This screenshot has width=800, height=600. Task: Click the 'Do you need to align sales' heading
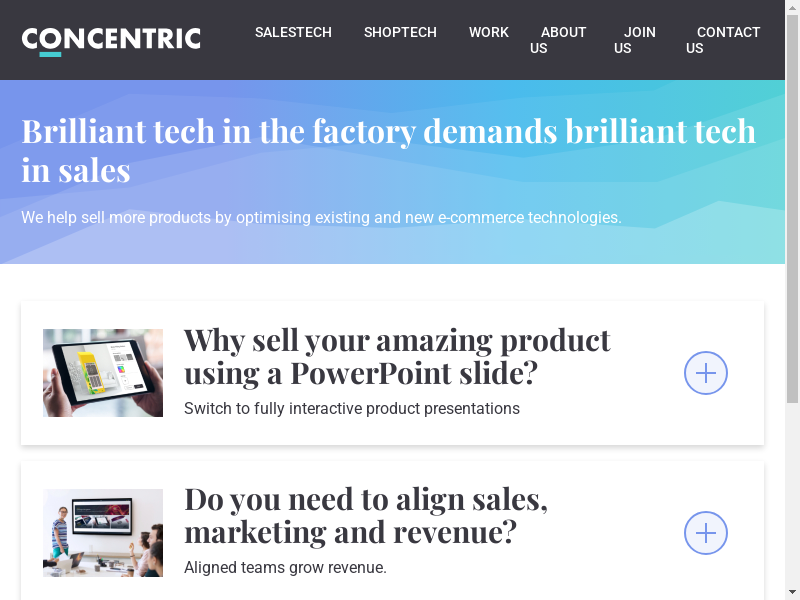point(366,515)
